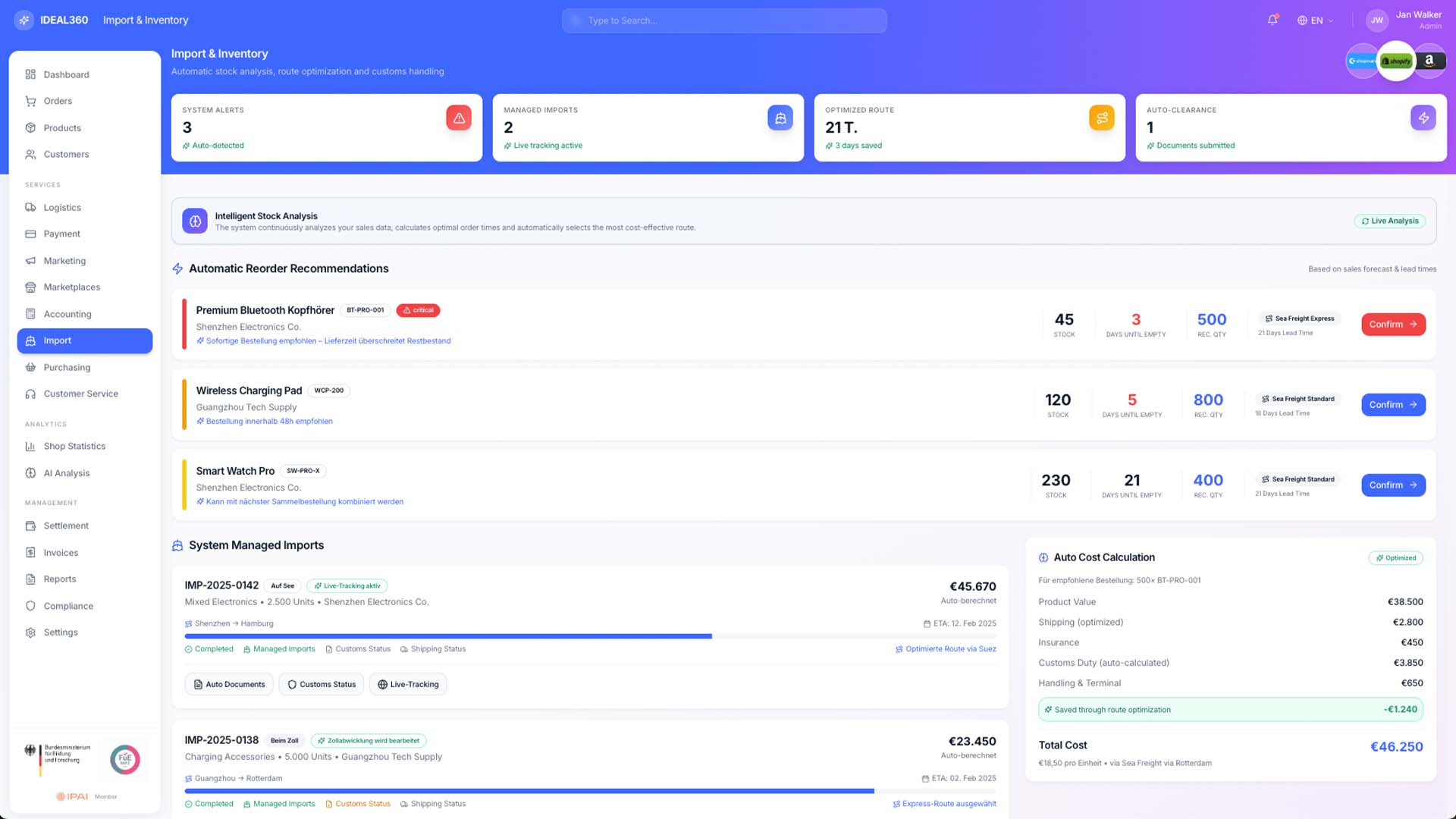Viewport: 1456px width, 819px height.
Task: Open the EN language dropdown
Action: pos(1316,20)
